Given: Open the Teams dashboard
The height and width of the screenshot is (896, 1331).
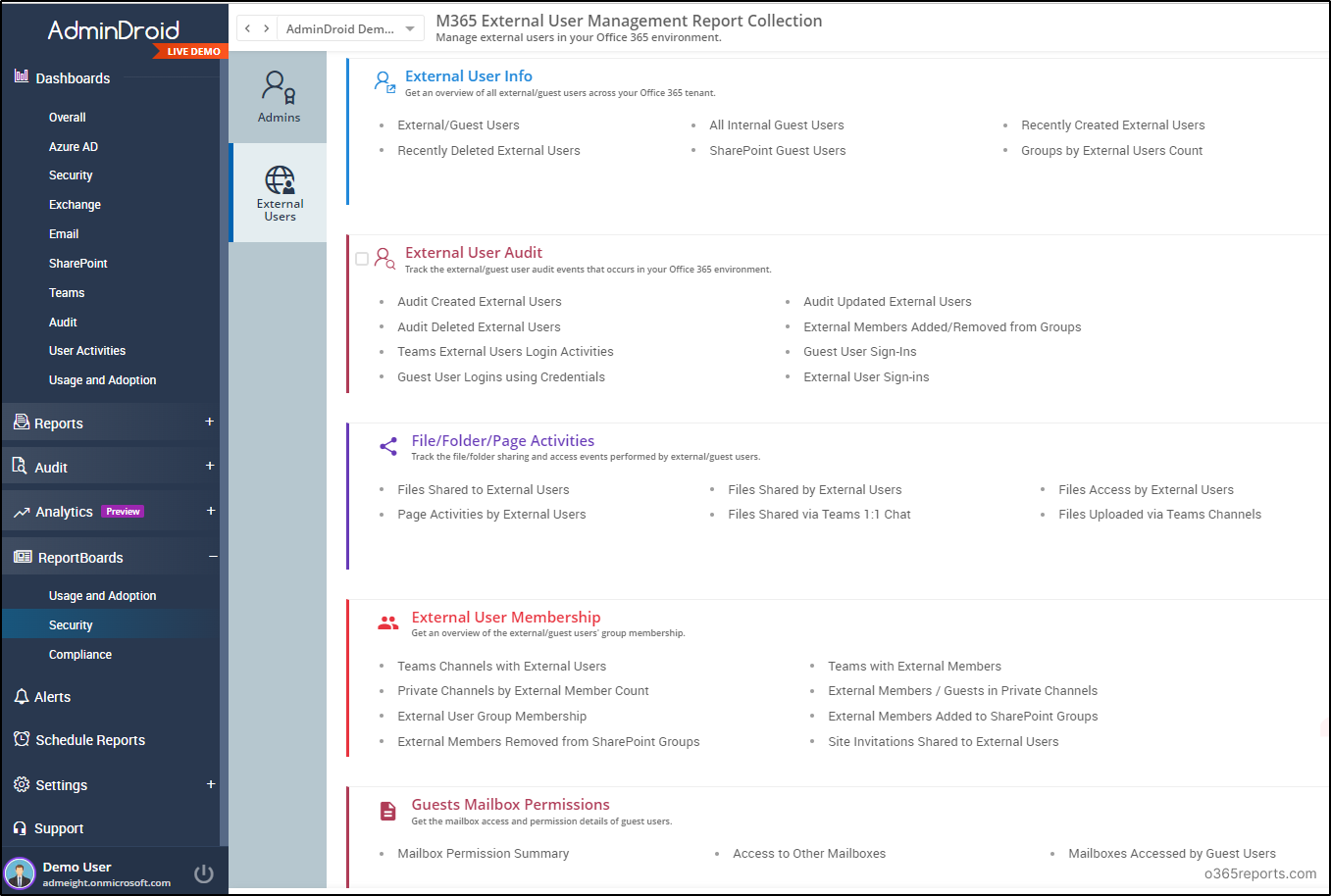Looking at the screenshot, I should (67, 293).
